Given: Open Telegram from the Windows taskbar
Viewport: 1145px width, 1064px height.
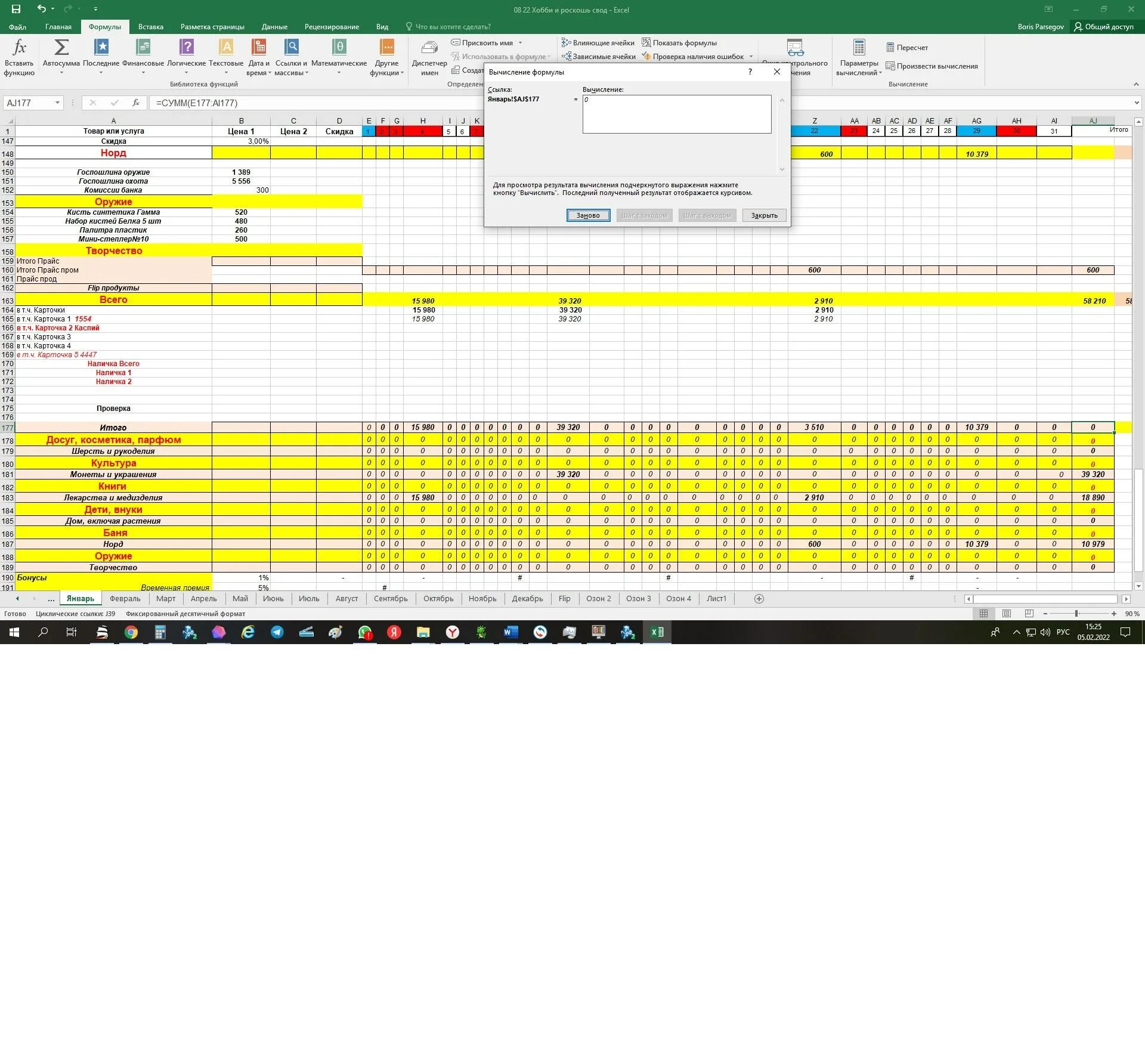Looking at the screenshot, I should coord(277,632).
